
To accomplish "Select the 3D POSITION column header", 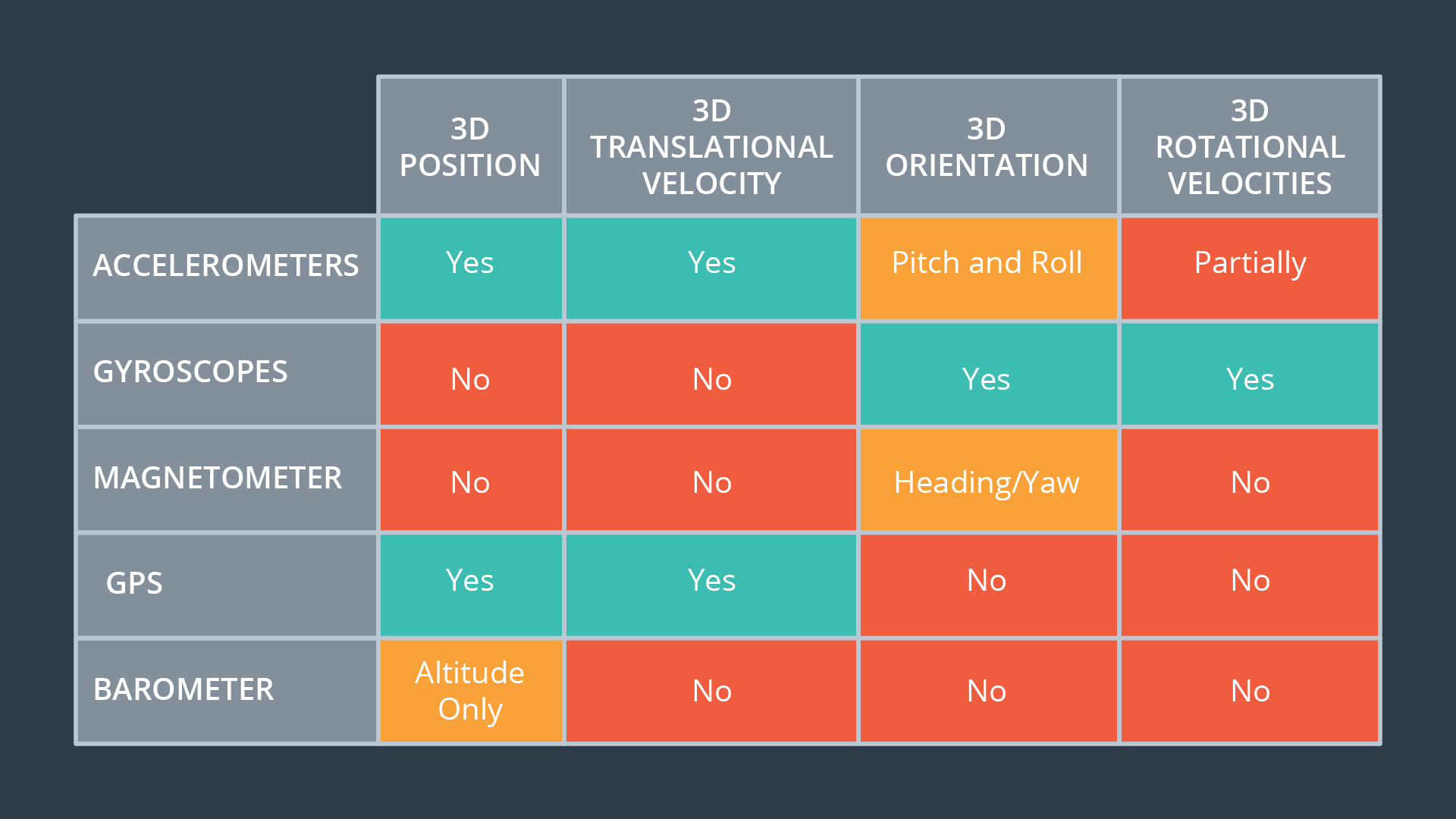I will [470, 146].
